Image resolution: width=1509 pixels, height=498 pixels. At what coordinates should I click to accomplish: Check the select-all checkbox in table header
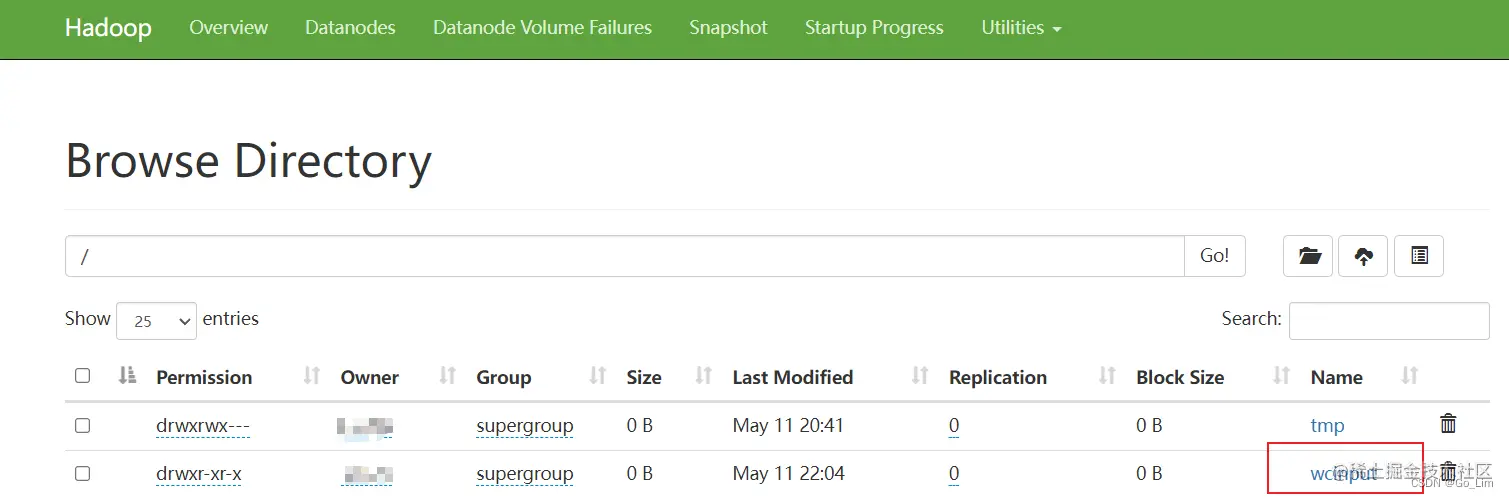click(82, 376)
